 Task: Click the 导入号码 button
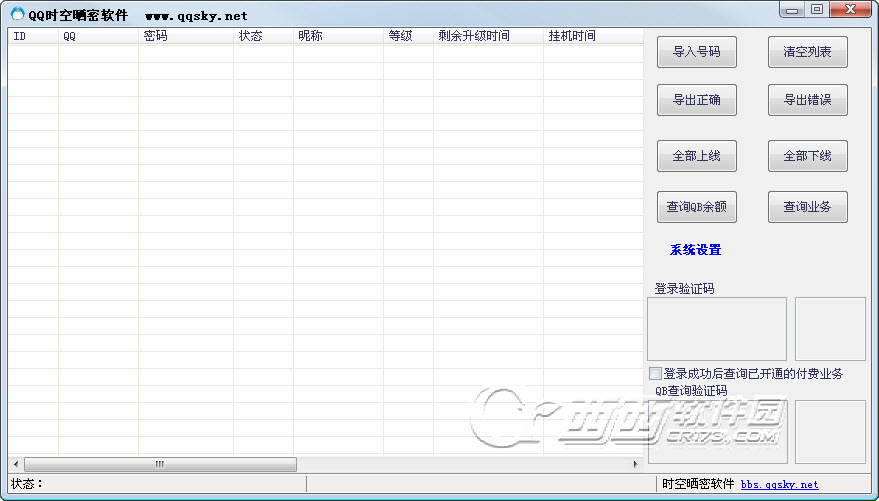click(x=696, y=52)
